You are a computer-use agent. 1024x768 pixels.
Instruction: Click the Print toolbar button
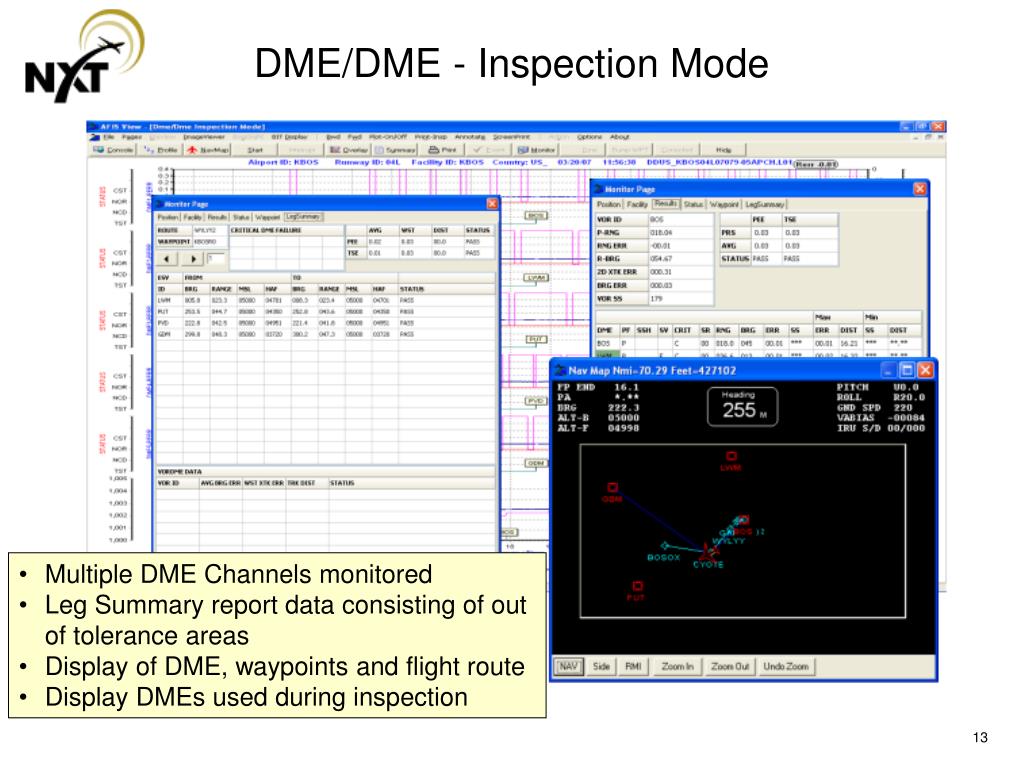point(443,150)
